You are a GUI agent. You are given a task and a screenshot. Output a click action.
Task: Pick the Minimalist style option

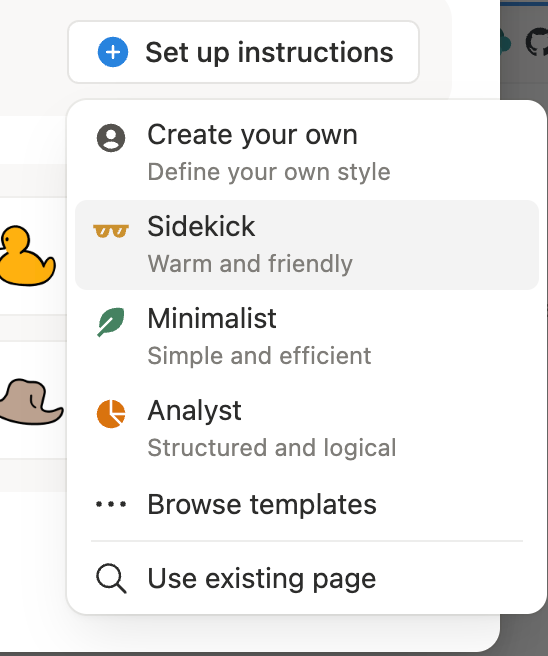(307, 337)
